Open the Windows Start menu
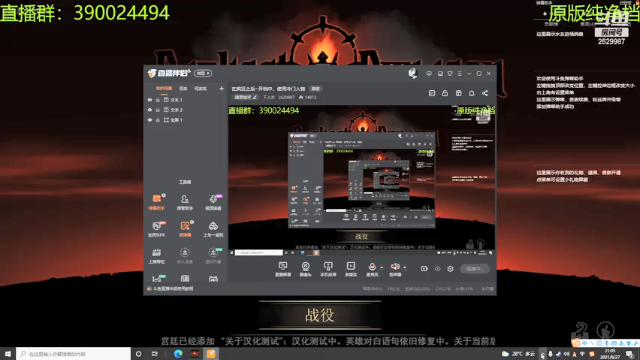 (8, 354)
